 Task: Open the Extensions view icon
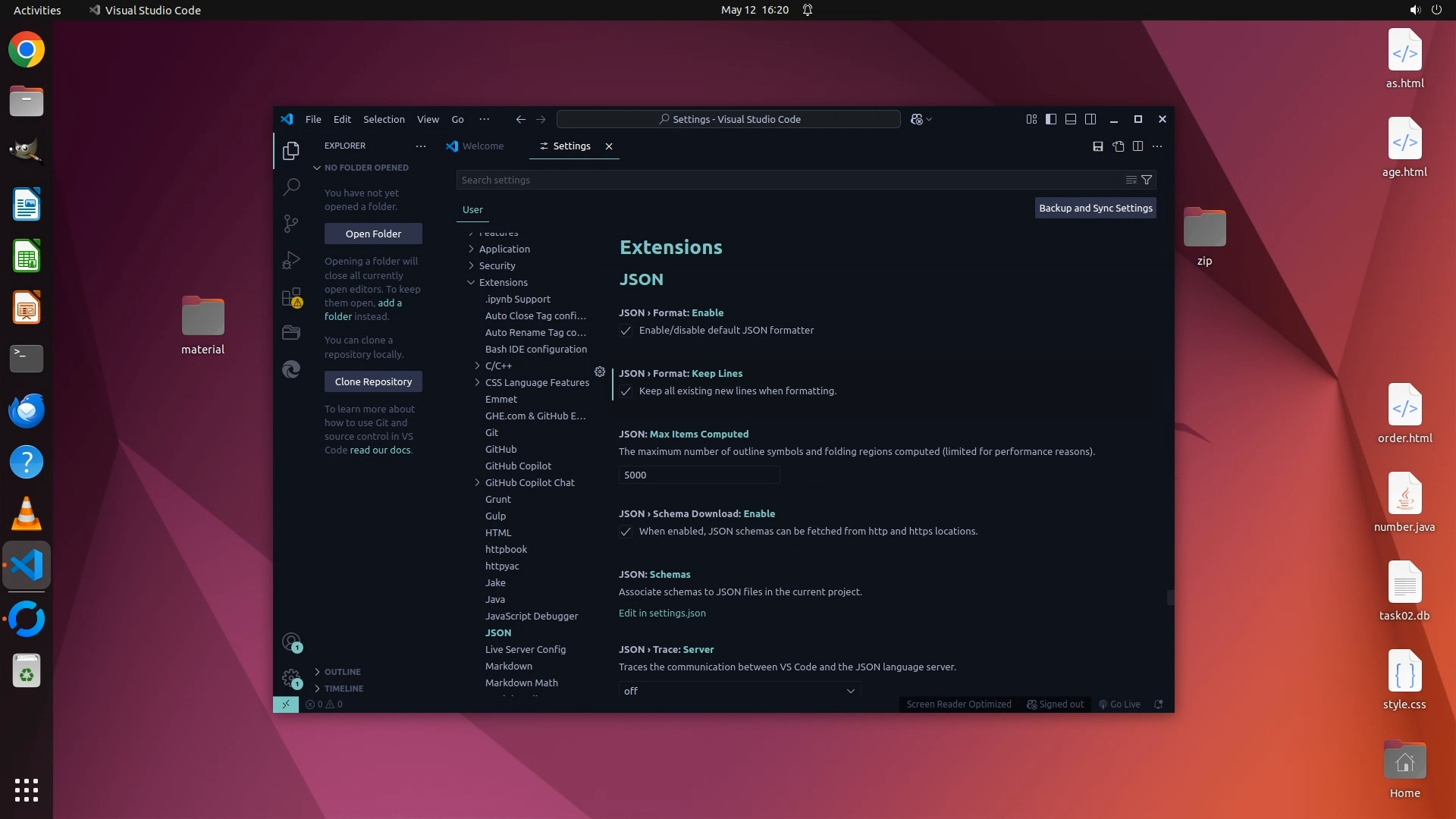(x=291, y=297)
